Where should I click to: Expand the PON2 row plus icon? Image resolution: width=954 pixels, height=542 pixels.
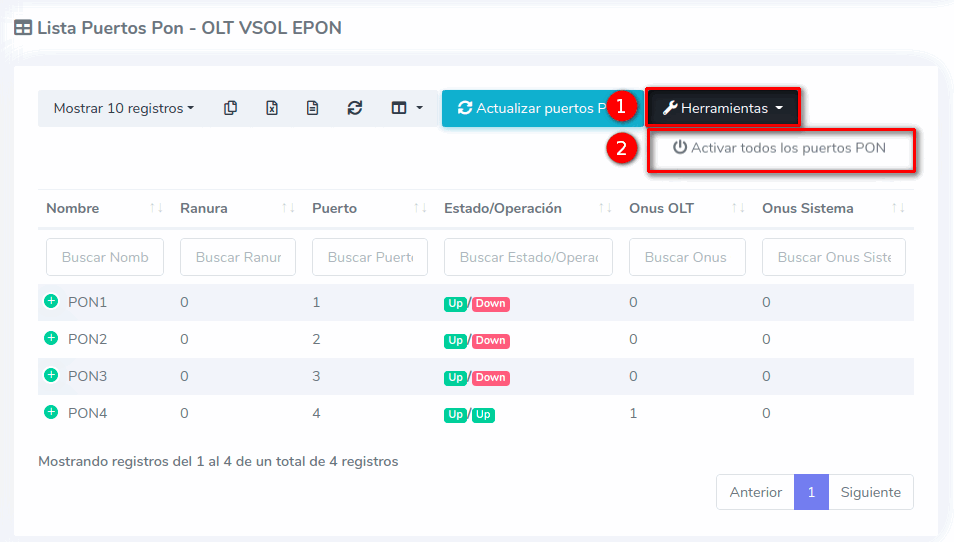tap(51, 338)
